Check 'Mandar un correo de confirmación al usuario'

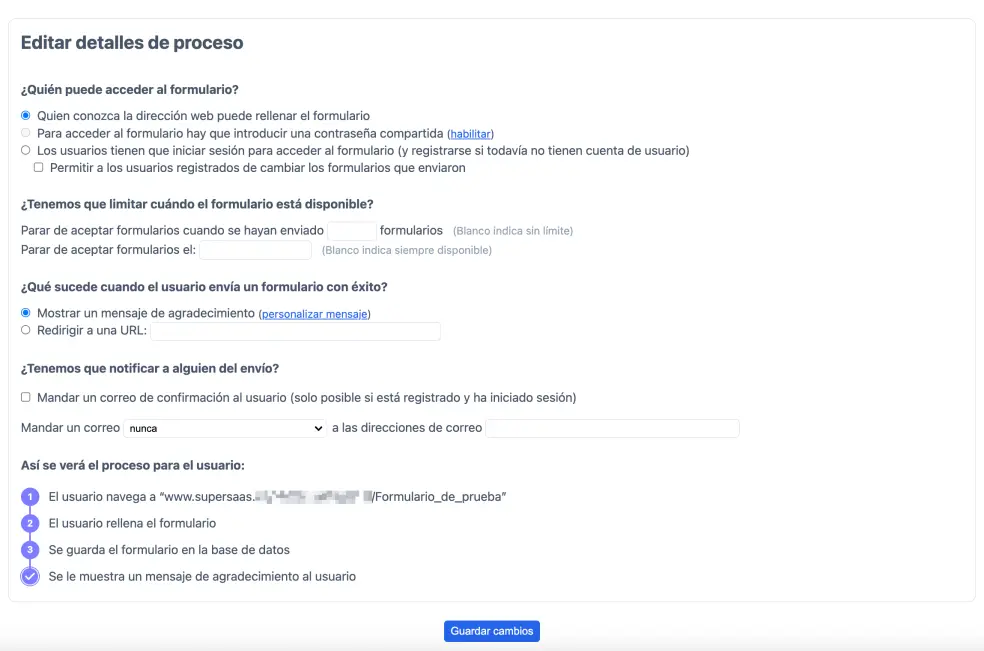26,397
